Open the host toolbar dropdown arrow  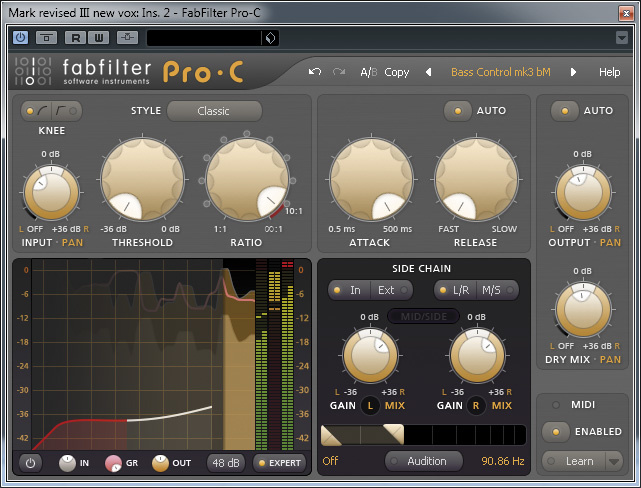(x=621, y=38)
